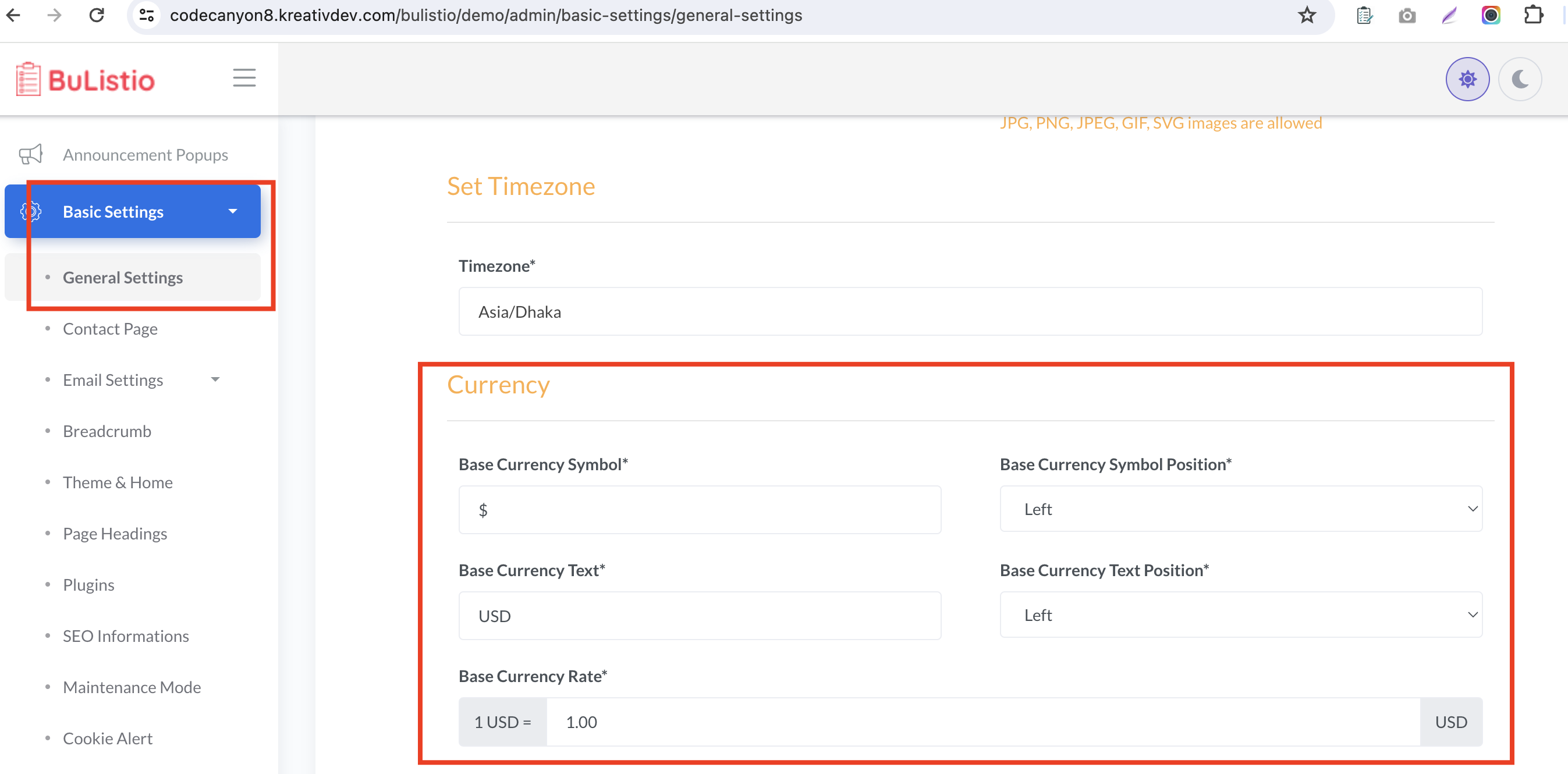Screen dimensions: 1568x774
Task: Toggle the sidebar hamburger menu
Action: pyautogui.click(x=244, y=78)
